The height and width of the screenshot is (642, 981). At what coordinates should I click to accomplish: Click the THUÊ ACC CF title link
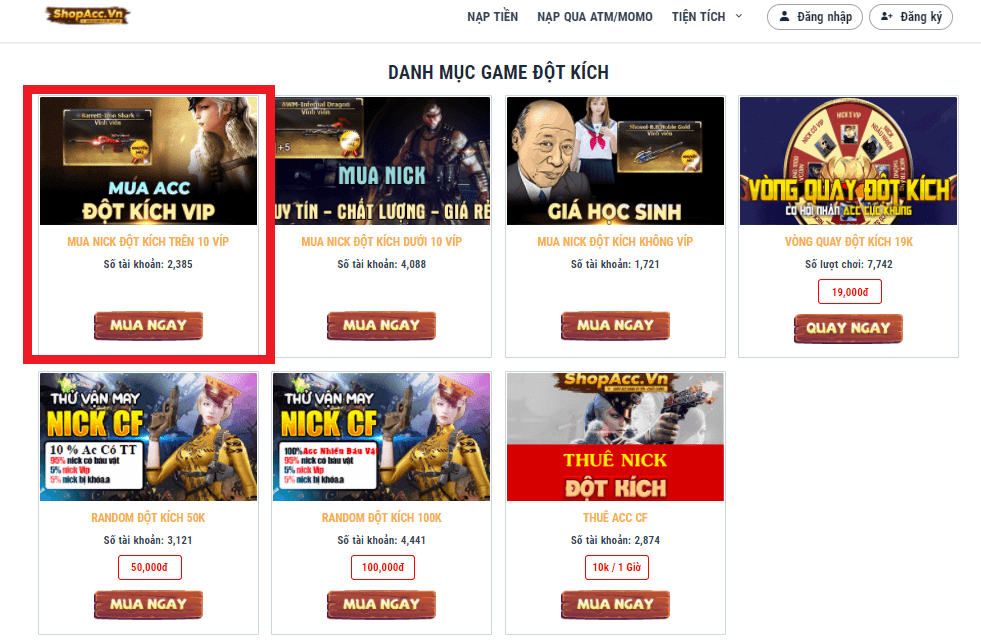615,518
